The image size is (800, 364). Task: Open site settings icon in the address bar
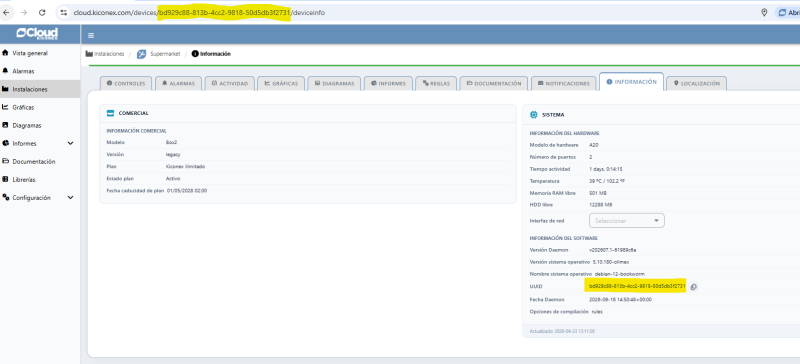coord(64,13)
